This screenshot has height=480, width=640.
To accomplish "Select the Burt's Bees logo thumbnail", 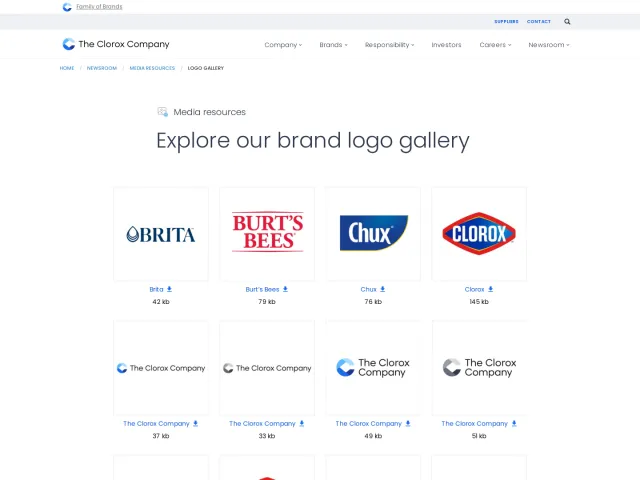I will coord(267,234).
